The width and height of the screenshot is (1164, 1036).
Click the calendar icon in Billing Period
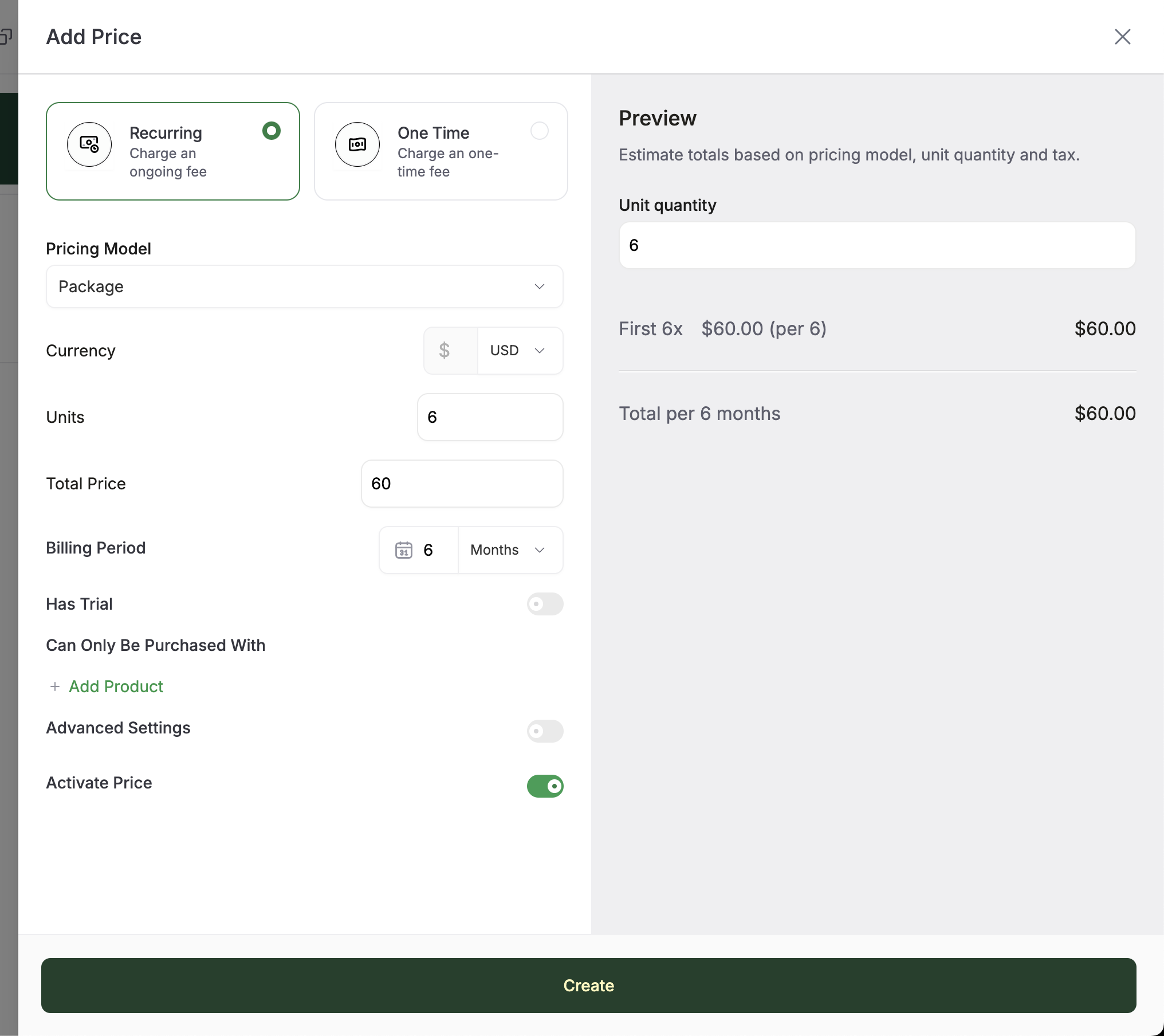pos(404,550)
